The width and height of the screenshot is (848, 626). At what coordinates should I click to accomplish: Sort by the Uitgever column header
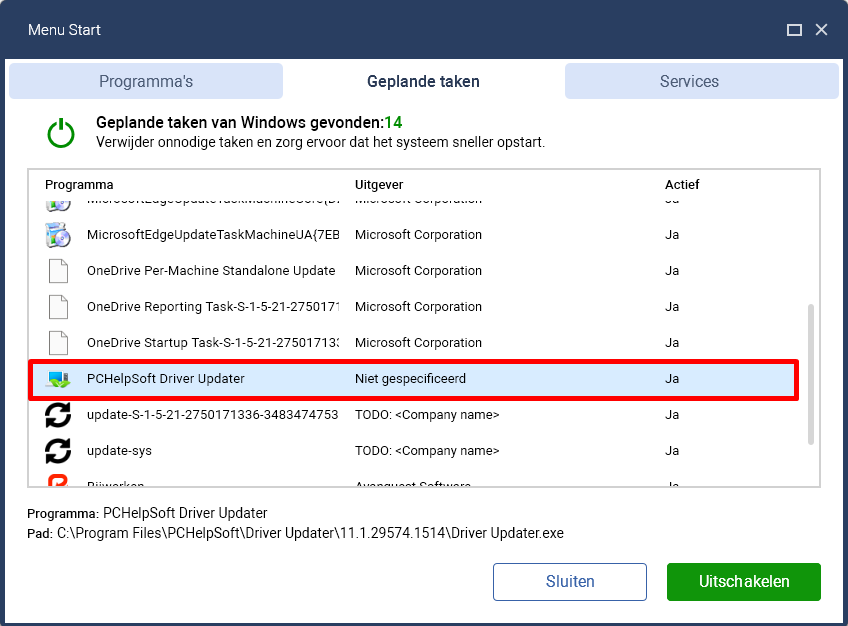[379, 185]
